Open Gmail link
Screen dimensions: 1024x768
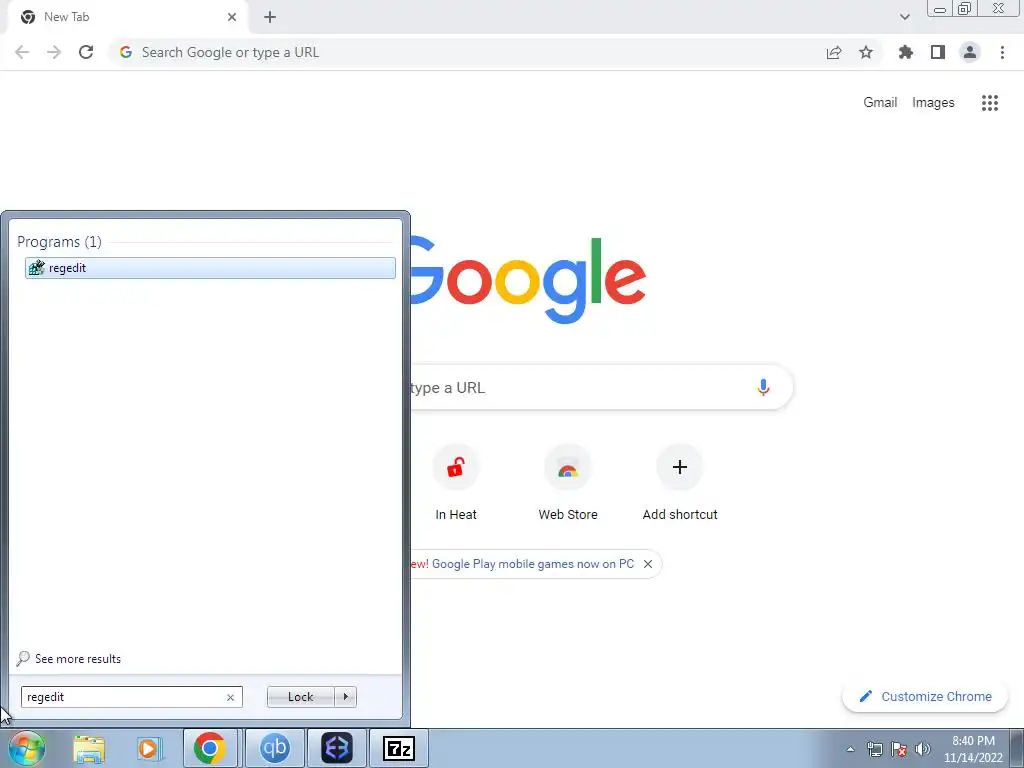pos(880,103)
